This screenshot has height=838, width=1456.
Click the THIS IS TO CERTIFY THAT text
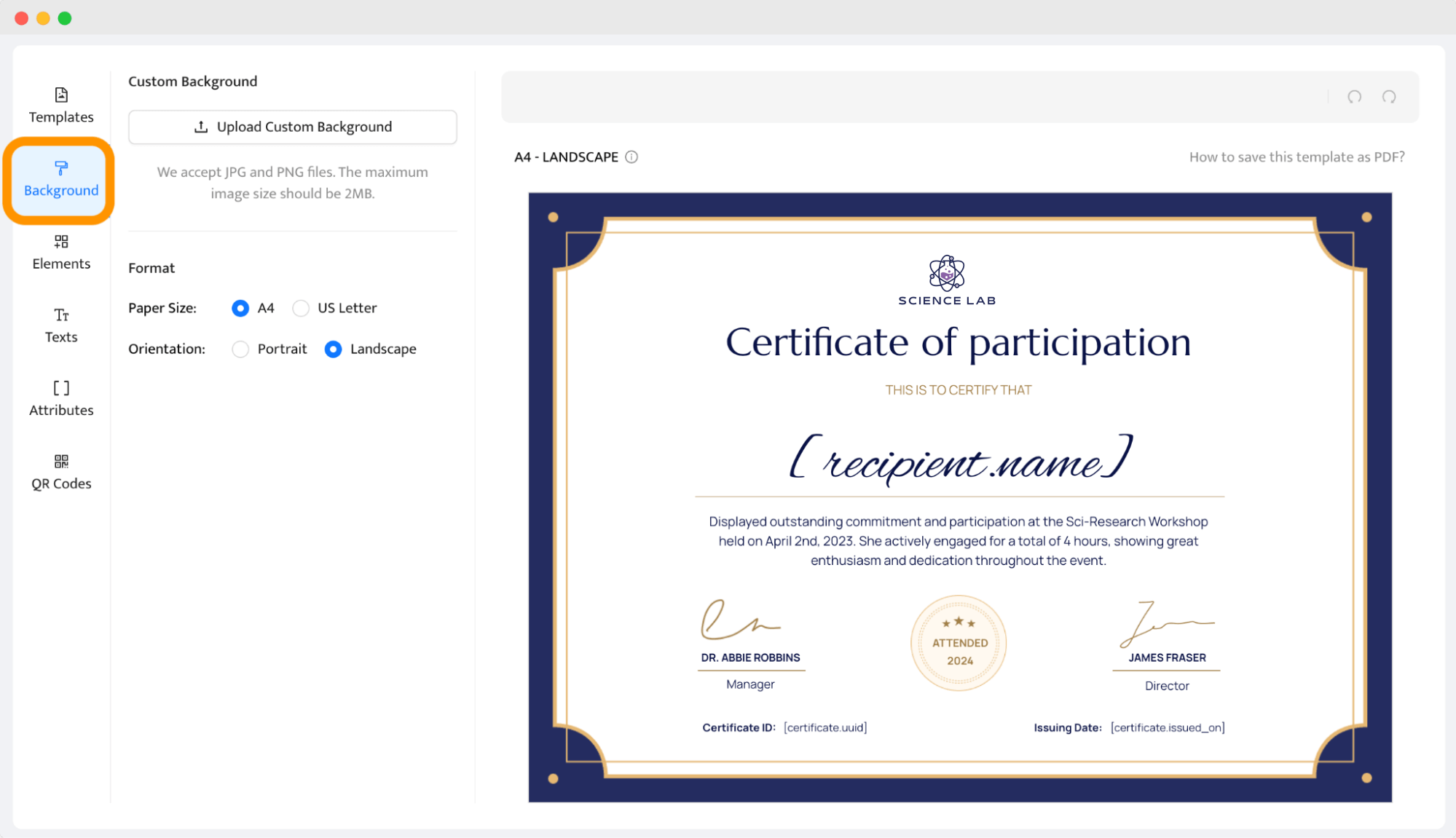(x=959, y=390)
